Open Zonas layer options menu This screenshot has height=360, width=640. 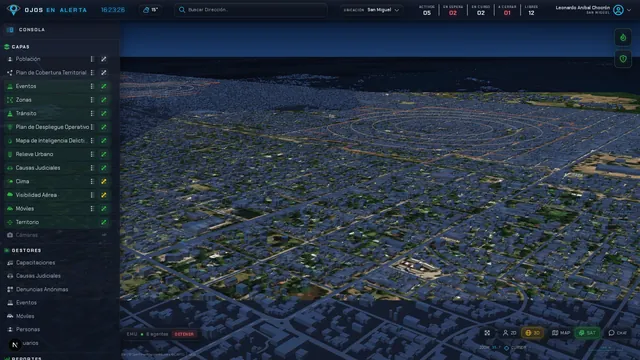coord(92,100)
